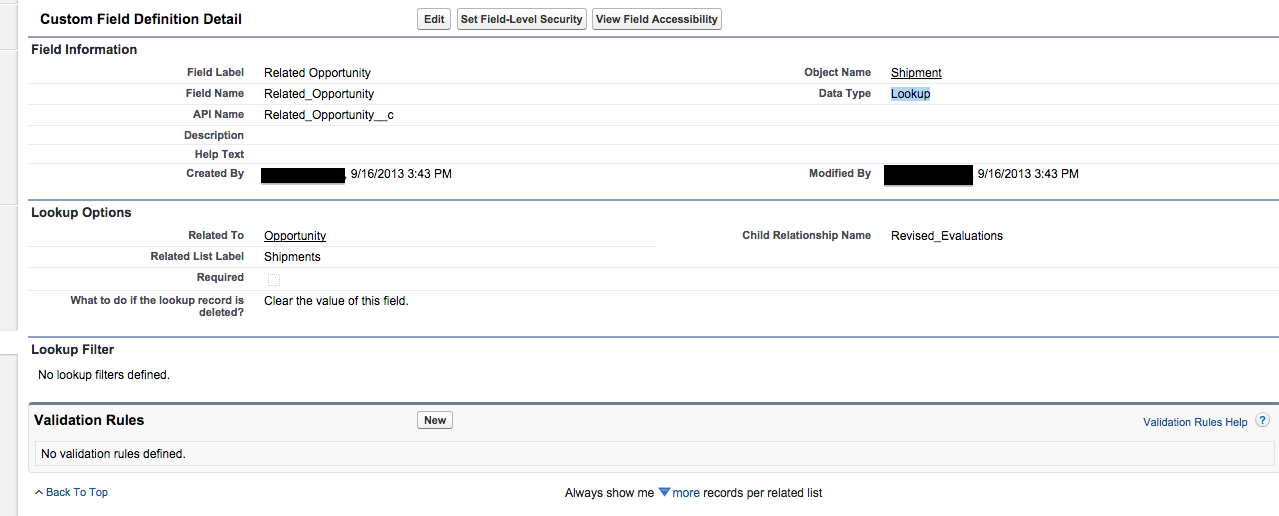Click the blue down triangle for fewer records
This screenshot has height=516, width=1279.
point(664,492)
